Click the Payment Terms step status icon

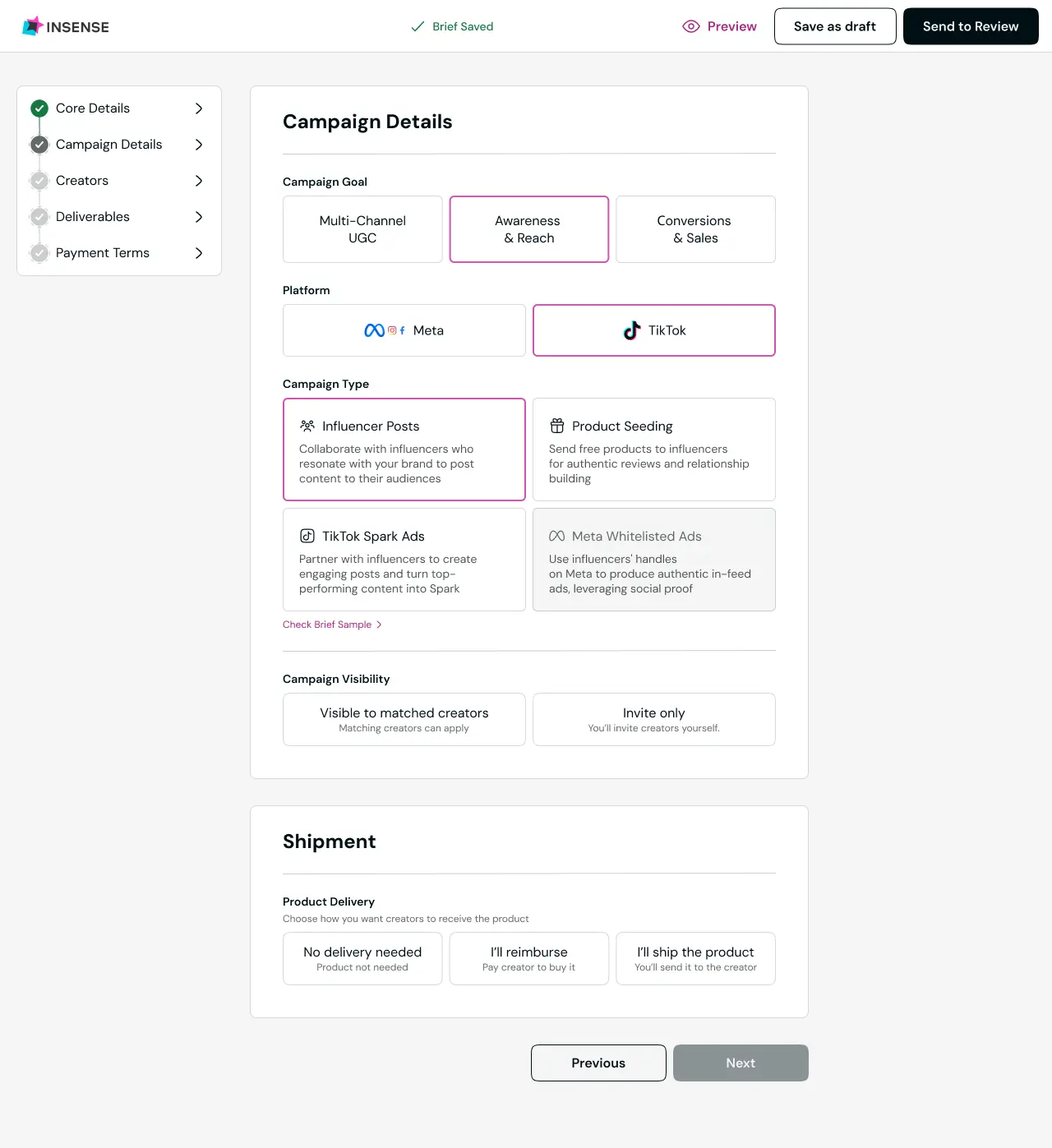coord(39,253)
